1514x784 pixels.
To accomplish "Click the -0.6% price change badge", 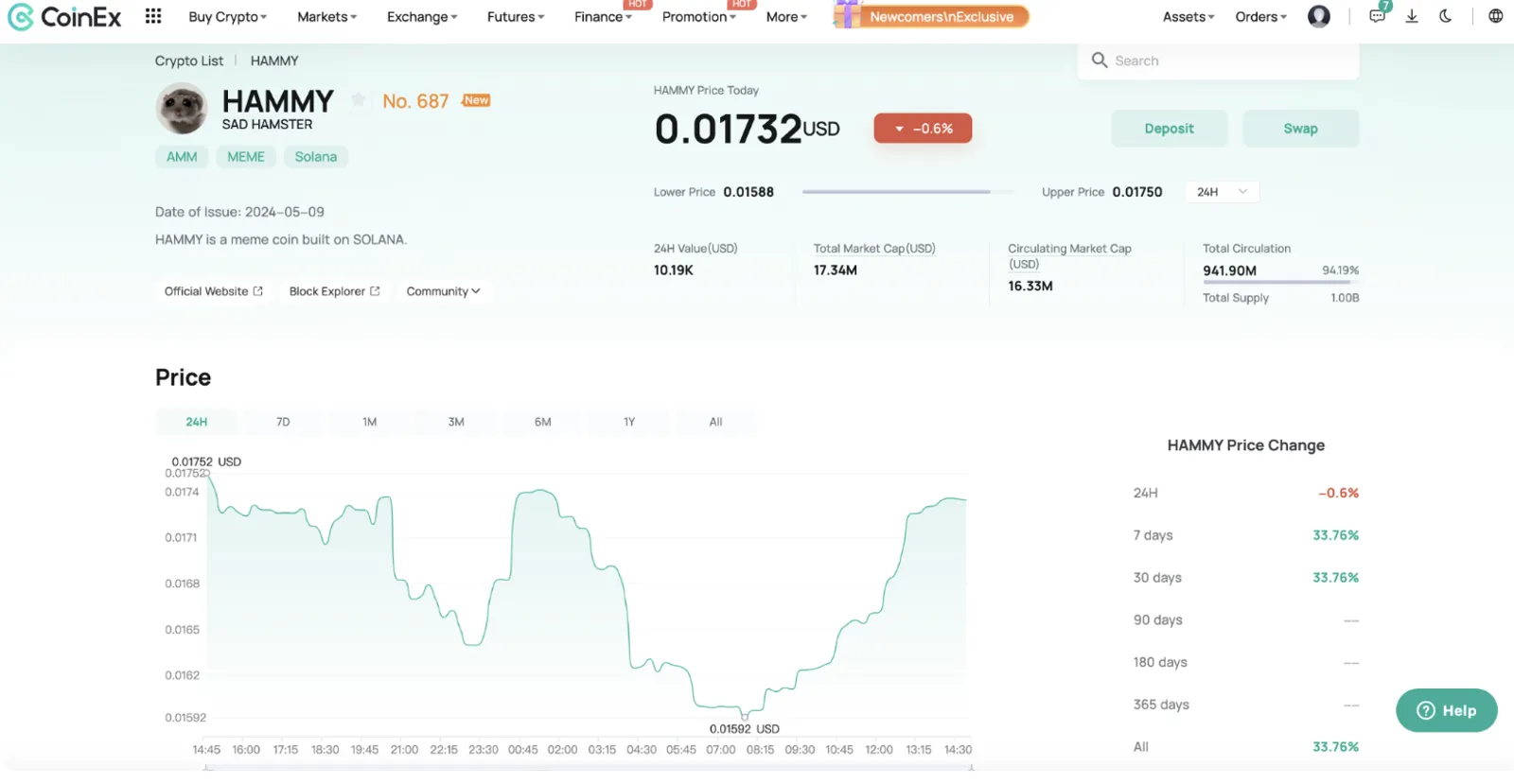I will pyautogui.click(x=923, y=129).
